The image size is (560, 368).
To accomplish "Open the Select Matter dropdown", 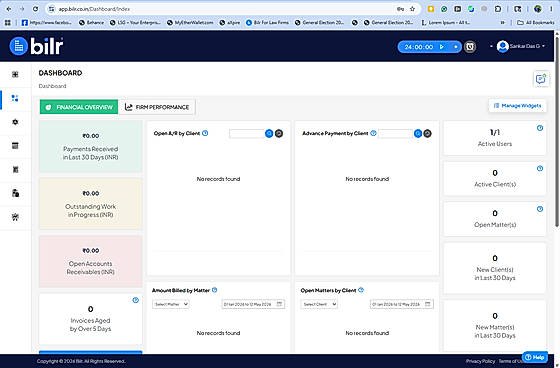I will coord(171,304).
